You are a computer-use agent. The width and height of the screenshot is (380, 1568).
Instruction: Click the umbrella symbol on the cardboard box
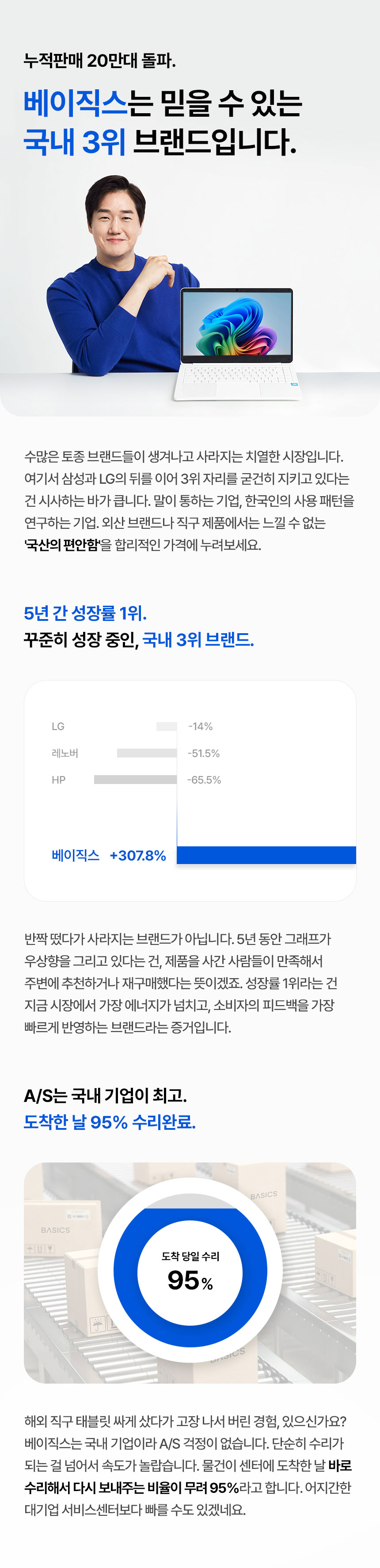click(x=97, y=1324)
